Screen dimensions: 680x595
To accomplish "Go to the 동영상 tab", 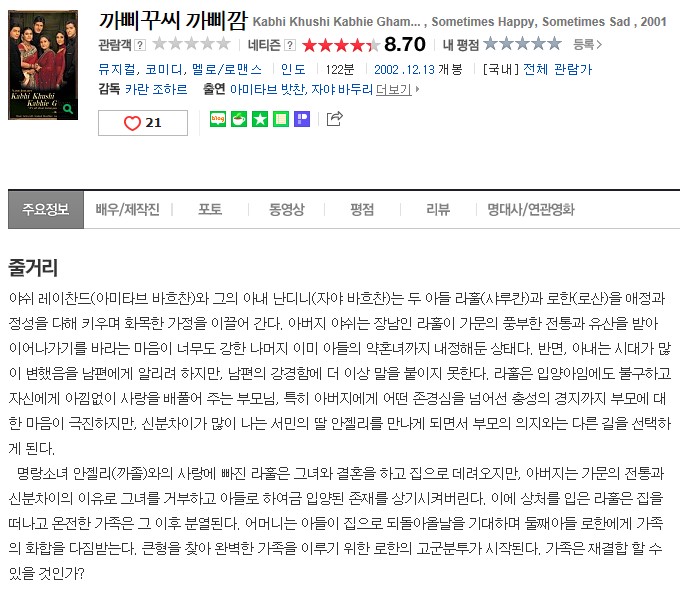I will pyautogui.click(x=286, y=209).
